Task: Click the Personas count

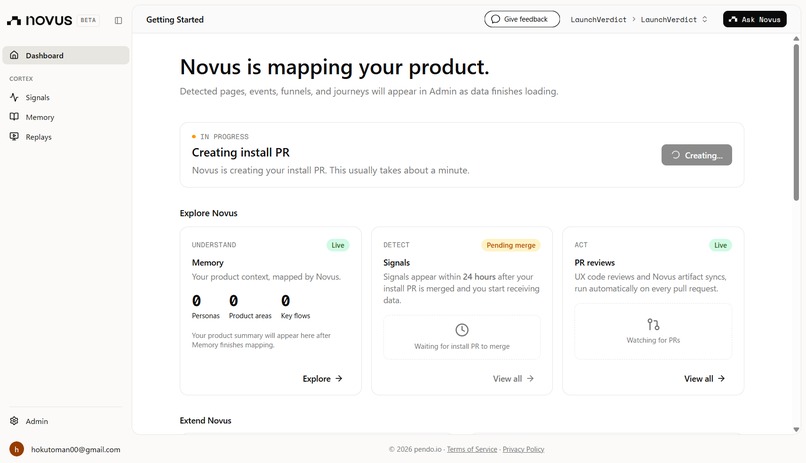Action: pyautogui.click(x=196, y=301)
